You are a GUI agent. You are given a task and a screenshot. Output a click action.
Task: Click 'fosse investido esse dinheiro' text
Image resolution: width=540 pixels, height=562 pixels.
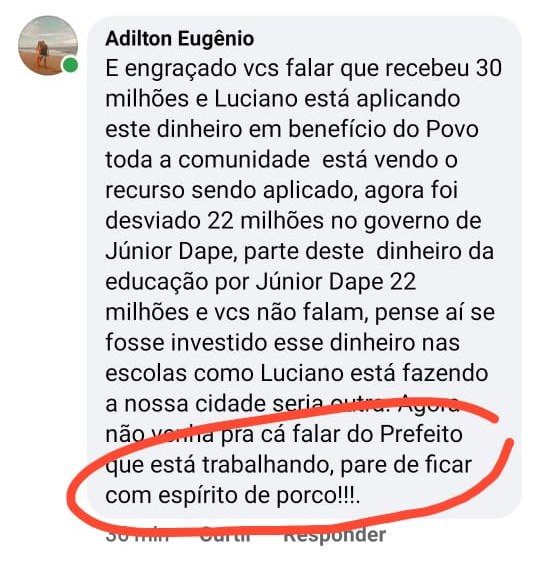258,343
